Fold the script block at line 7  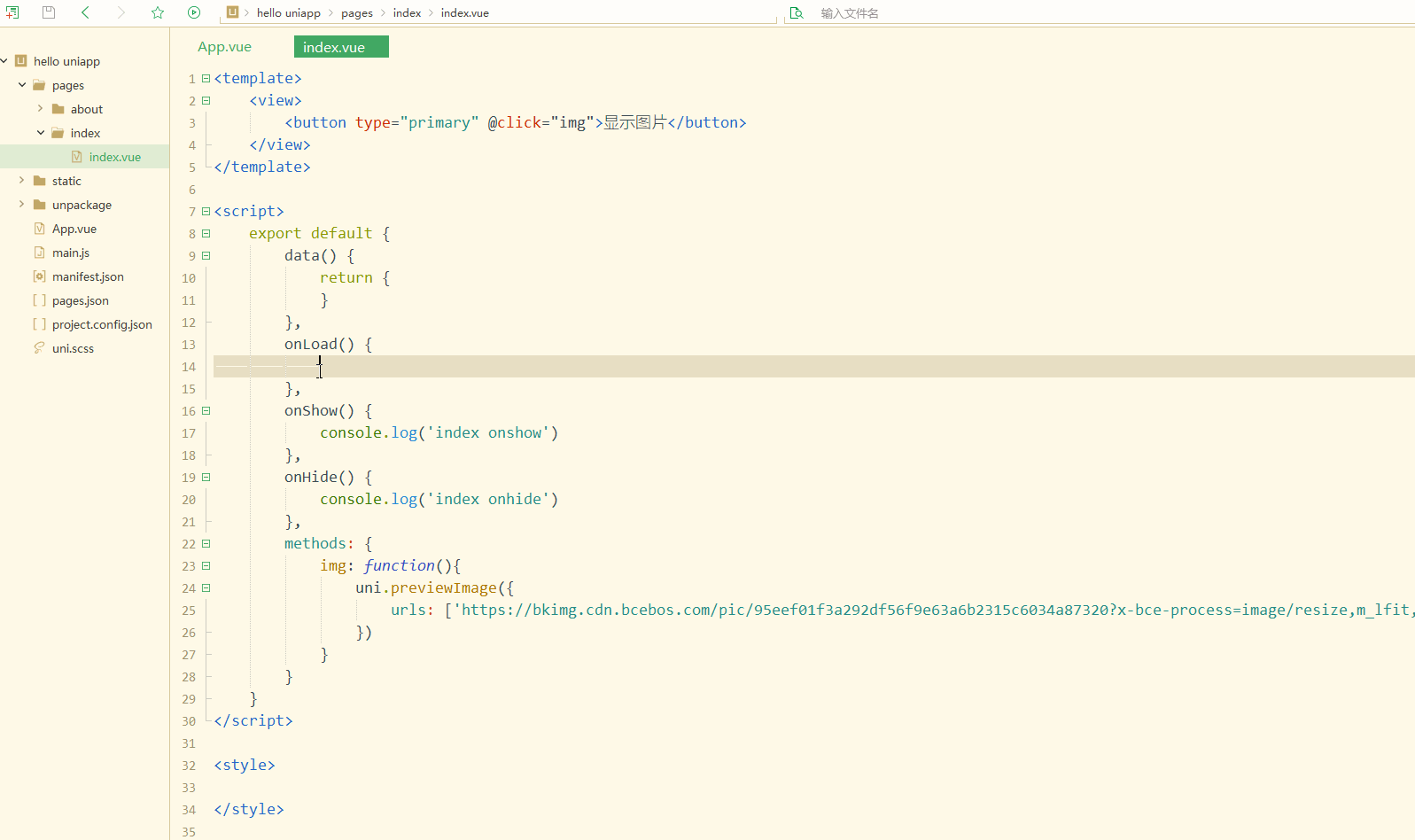coord(206,211)
